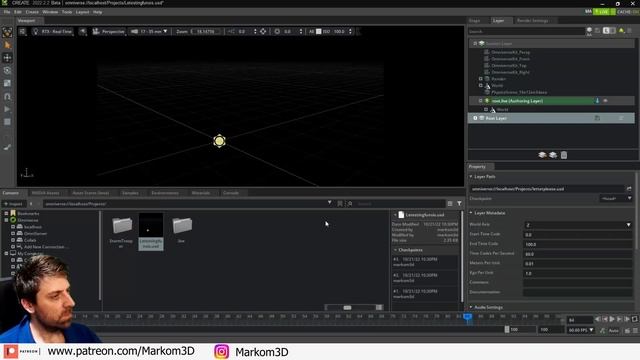Select the arrow selection tool in left toolbar

coord(7,45)
